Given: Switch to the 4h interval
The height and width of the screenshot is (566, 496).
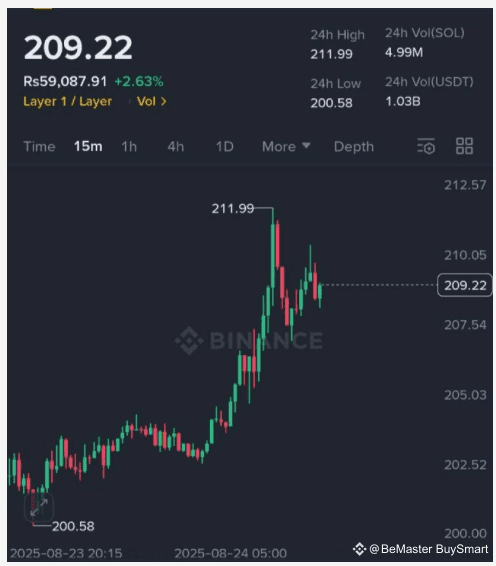Looking at the screenshot, I should coord(176,147).
